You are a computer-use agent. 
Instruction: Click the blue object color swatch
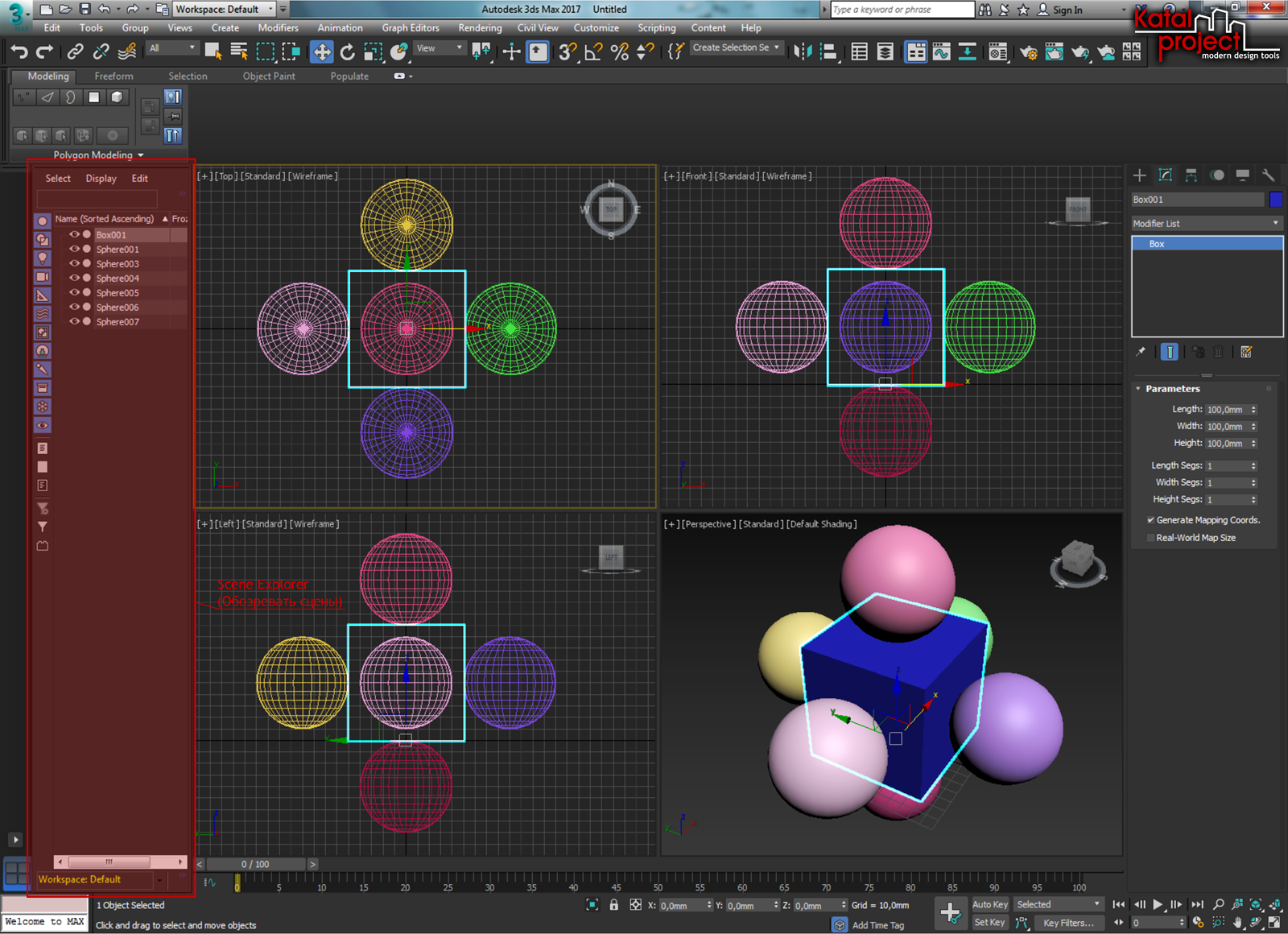pyautogui.click(x=1276, y=200)
